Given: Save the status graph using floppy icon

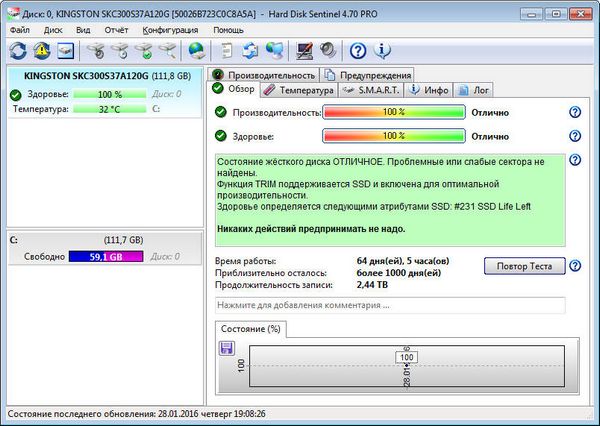Looking at the screenshot, I should [226, 348].
